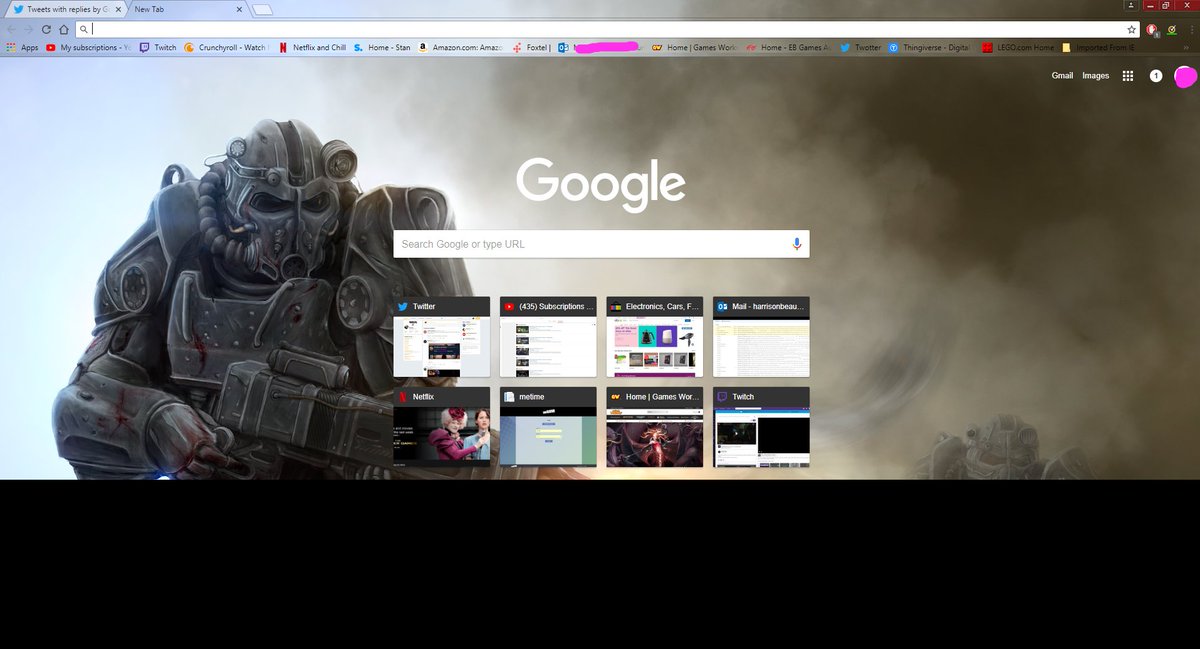
Task: Open the 'Home - Stan' bookmark
Action: click(x=382, y=47)
